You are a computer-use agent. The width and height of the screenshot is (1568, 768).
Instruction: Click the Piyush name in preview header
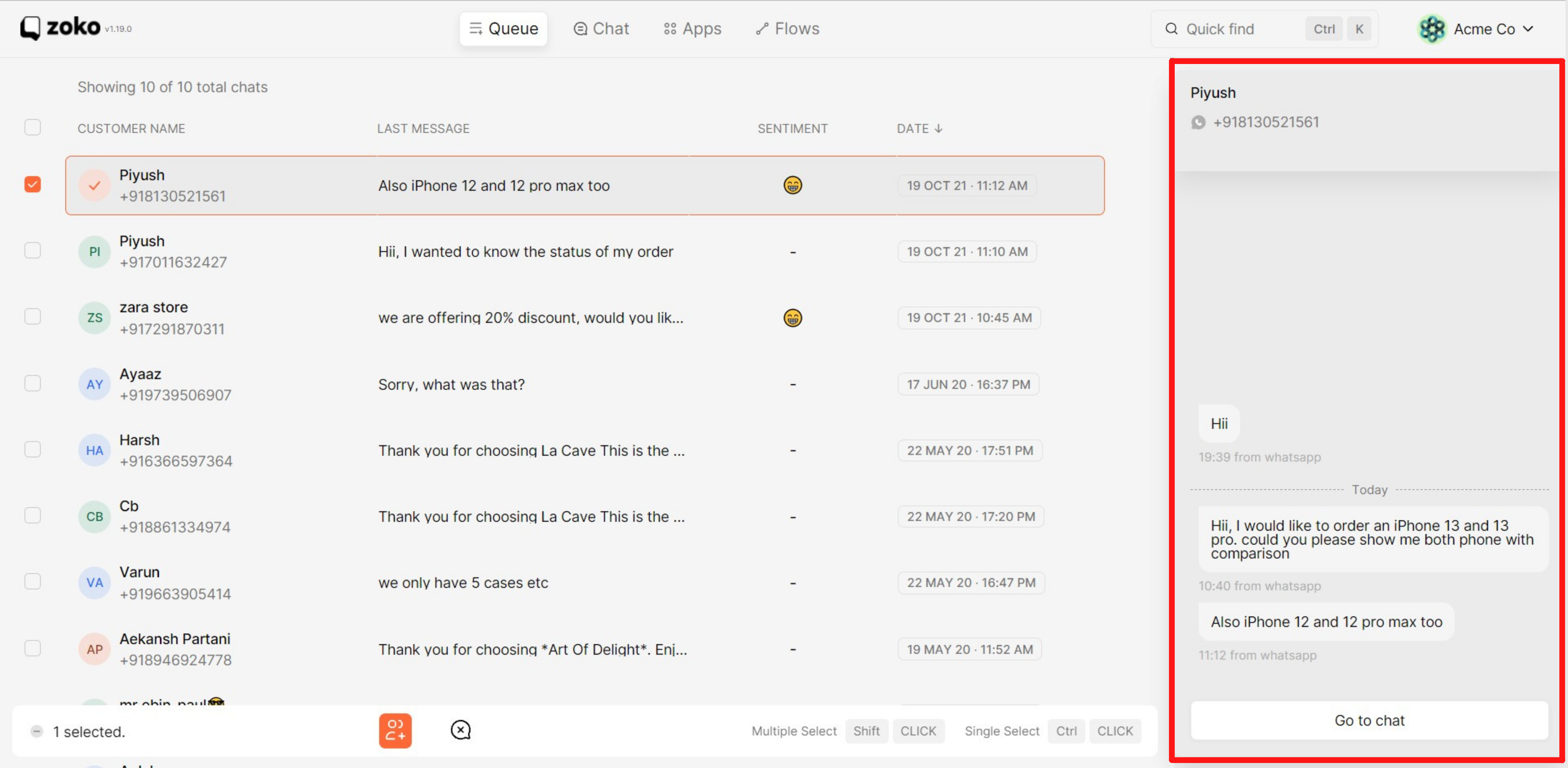[x=1213, y=93]
